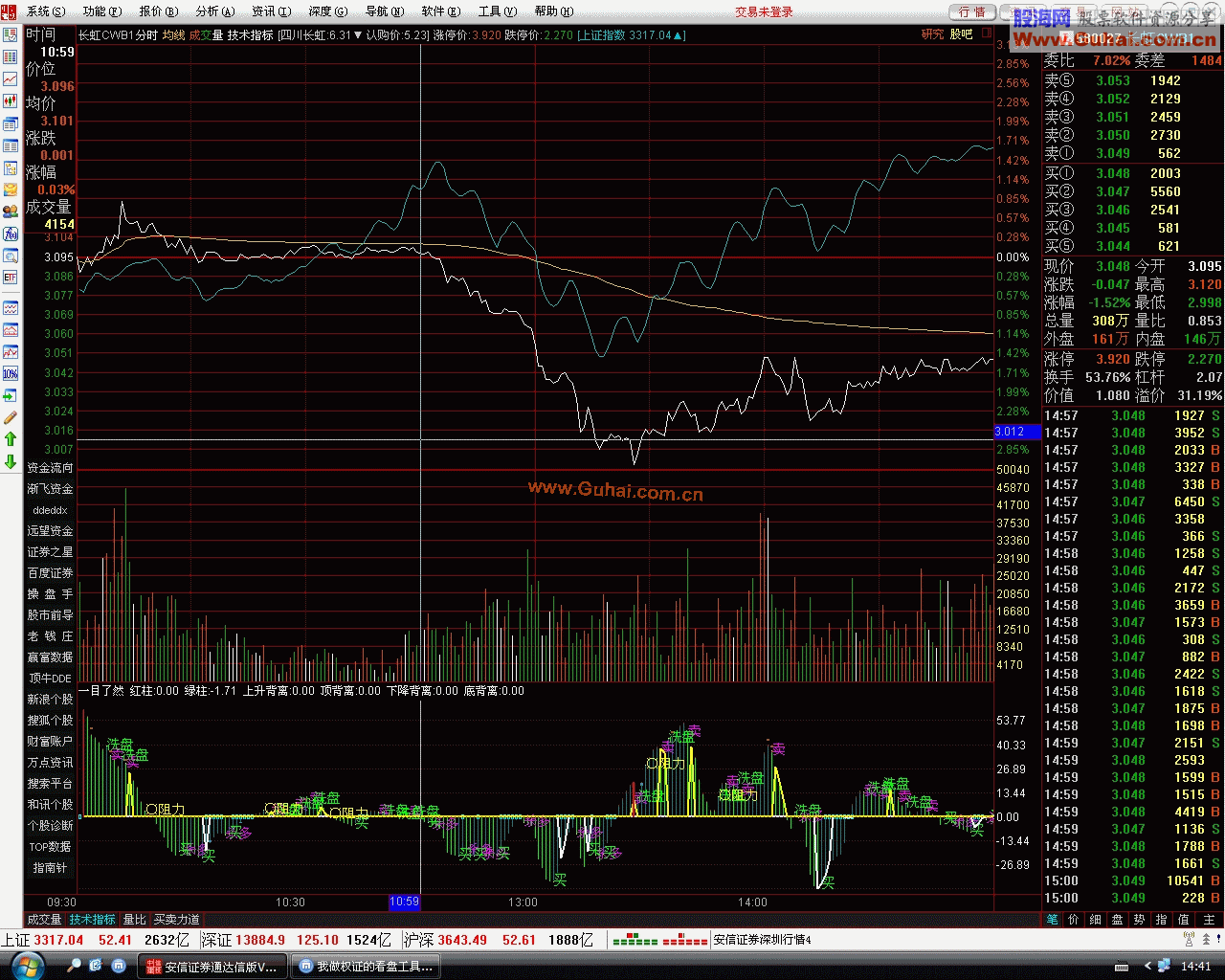Click the multi-window layout sidebar icon
Image resolution: width=1225 pixels, height=980 pixels.
pyautogui.click(x=11, y=124)
